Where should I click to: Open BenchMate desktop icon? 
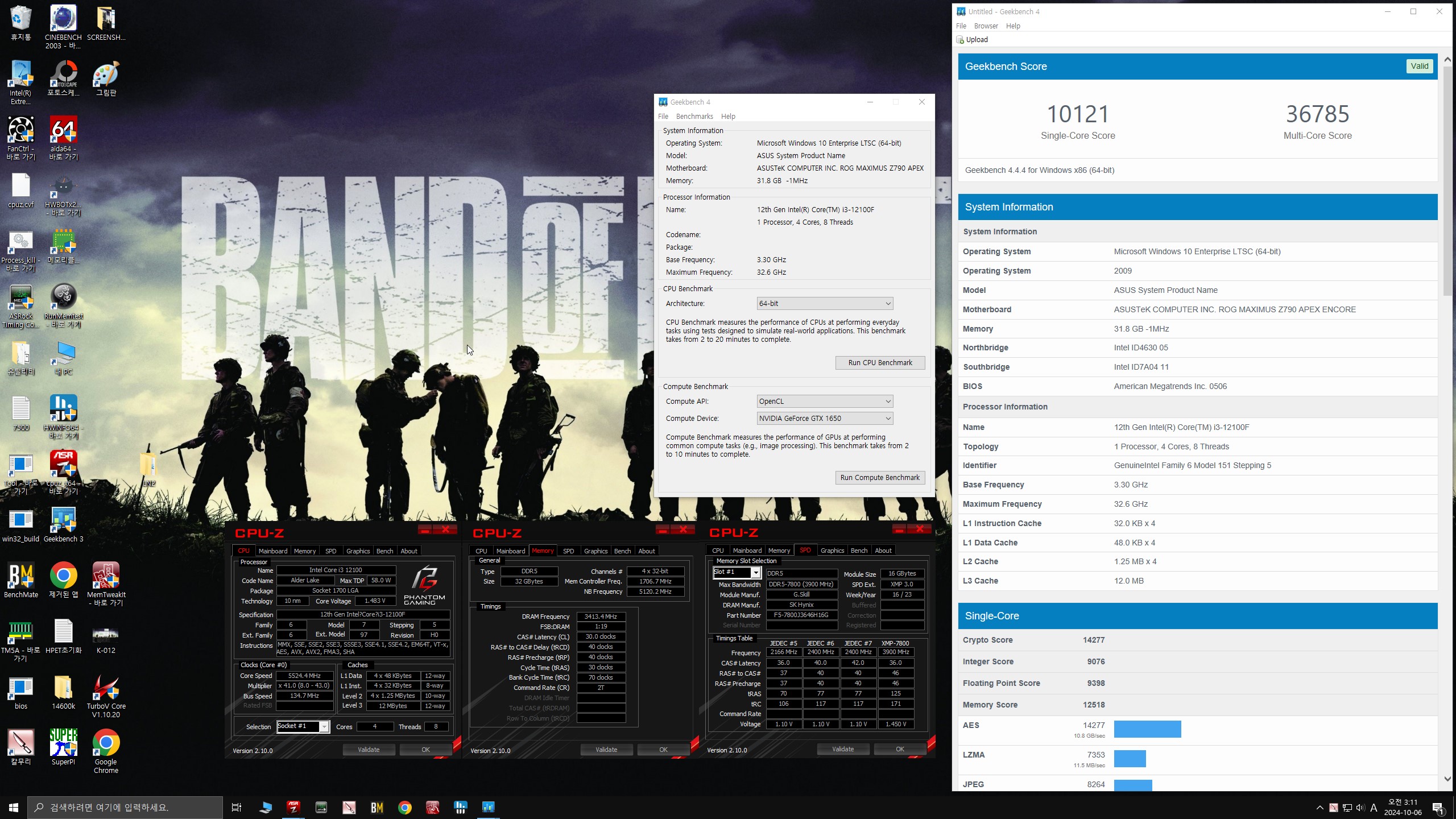[21, 580]
